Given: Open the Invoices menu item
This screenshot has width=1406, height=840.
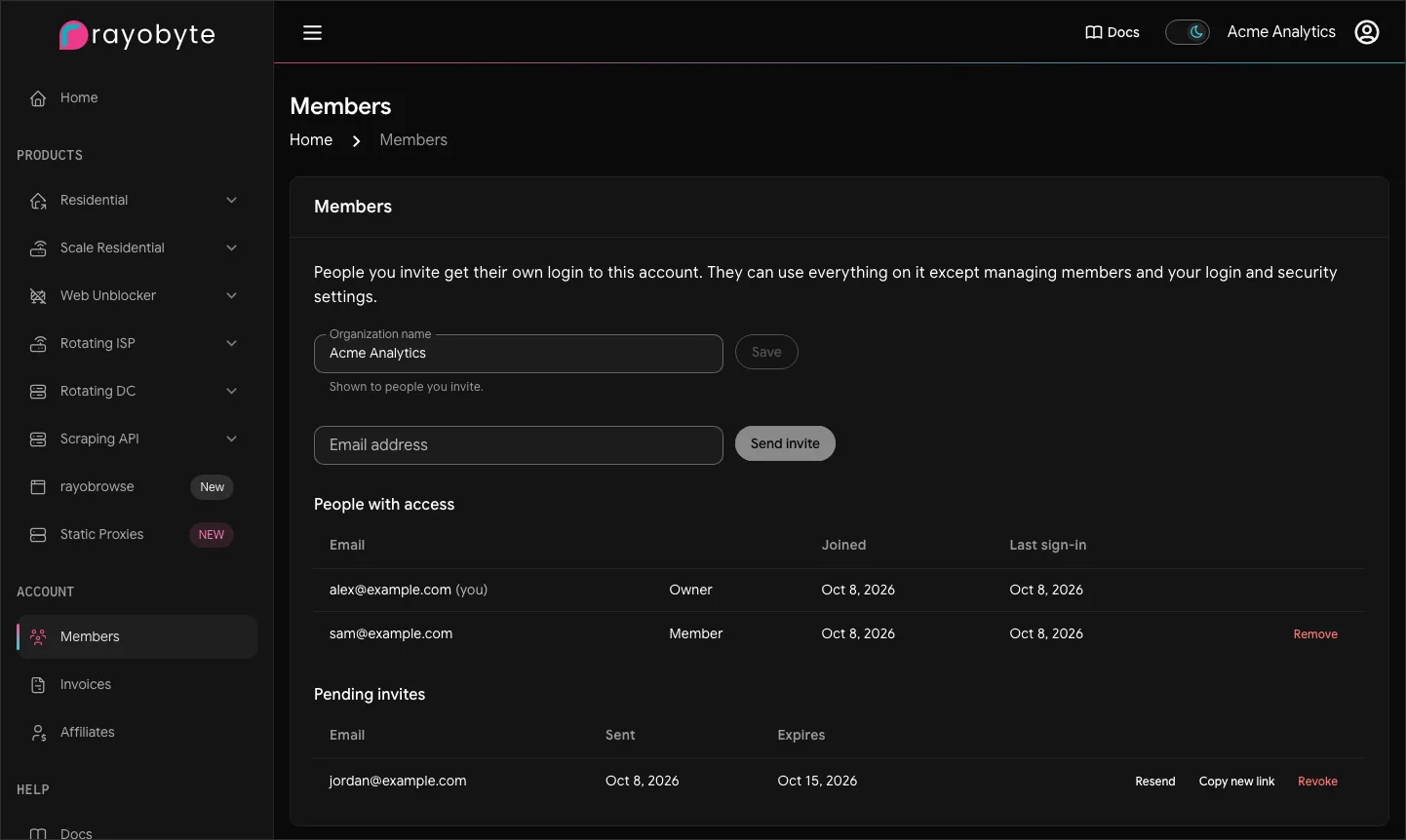Looking at the screenshot, I should coord(137,684).
